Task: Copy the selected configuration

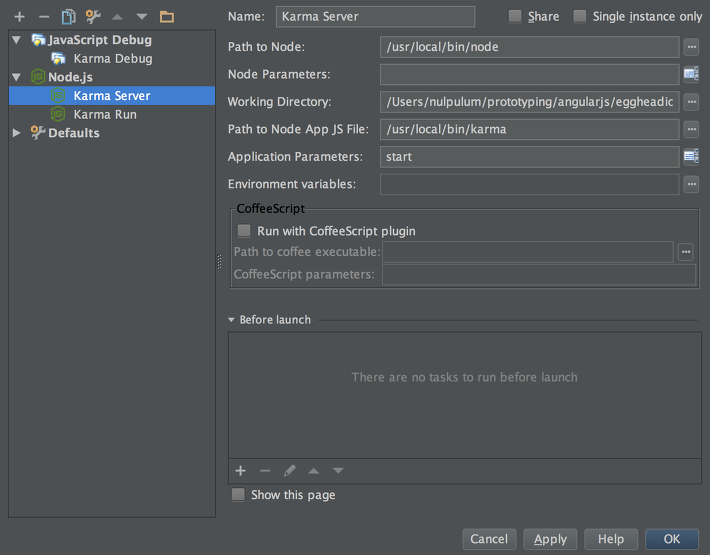Action: coord(68,17)
